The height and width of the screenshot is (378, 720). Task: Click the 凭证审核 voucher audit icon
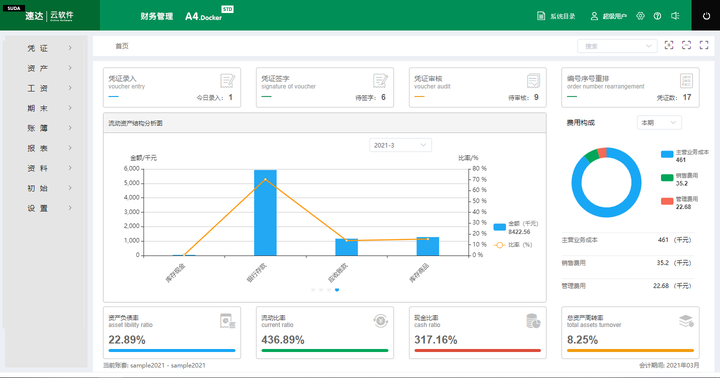coord(533,81)
